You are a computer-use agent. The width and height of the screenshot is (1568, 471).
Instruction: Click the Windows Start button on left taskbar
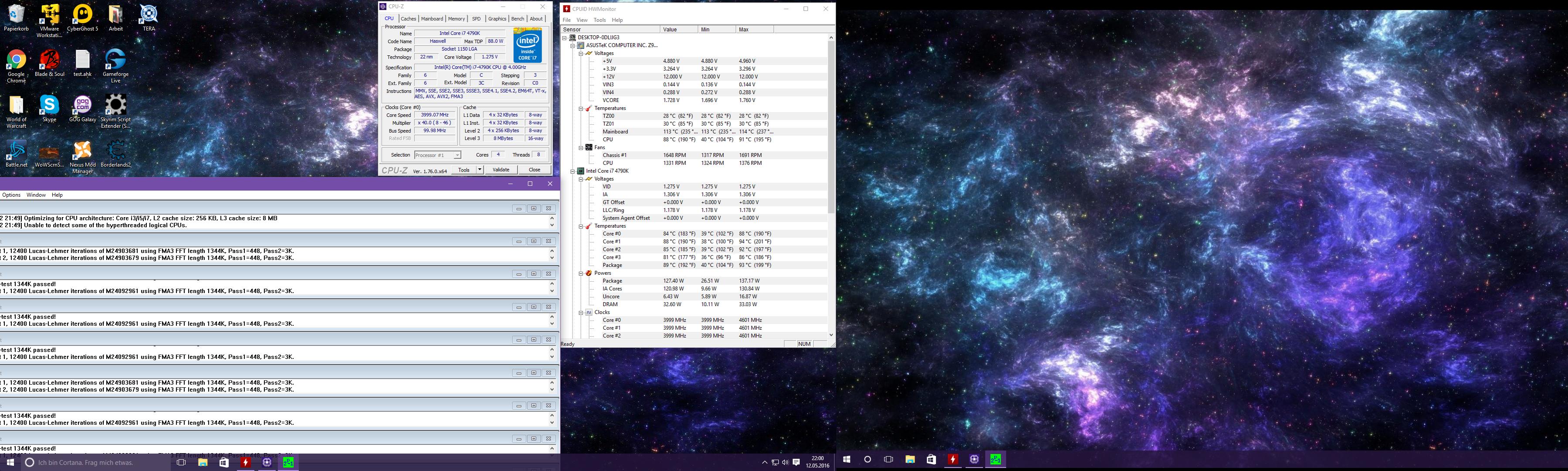point(10,462)
